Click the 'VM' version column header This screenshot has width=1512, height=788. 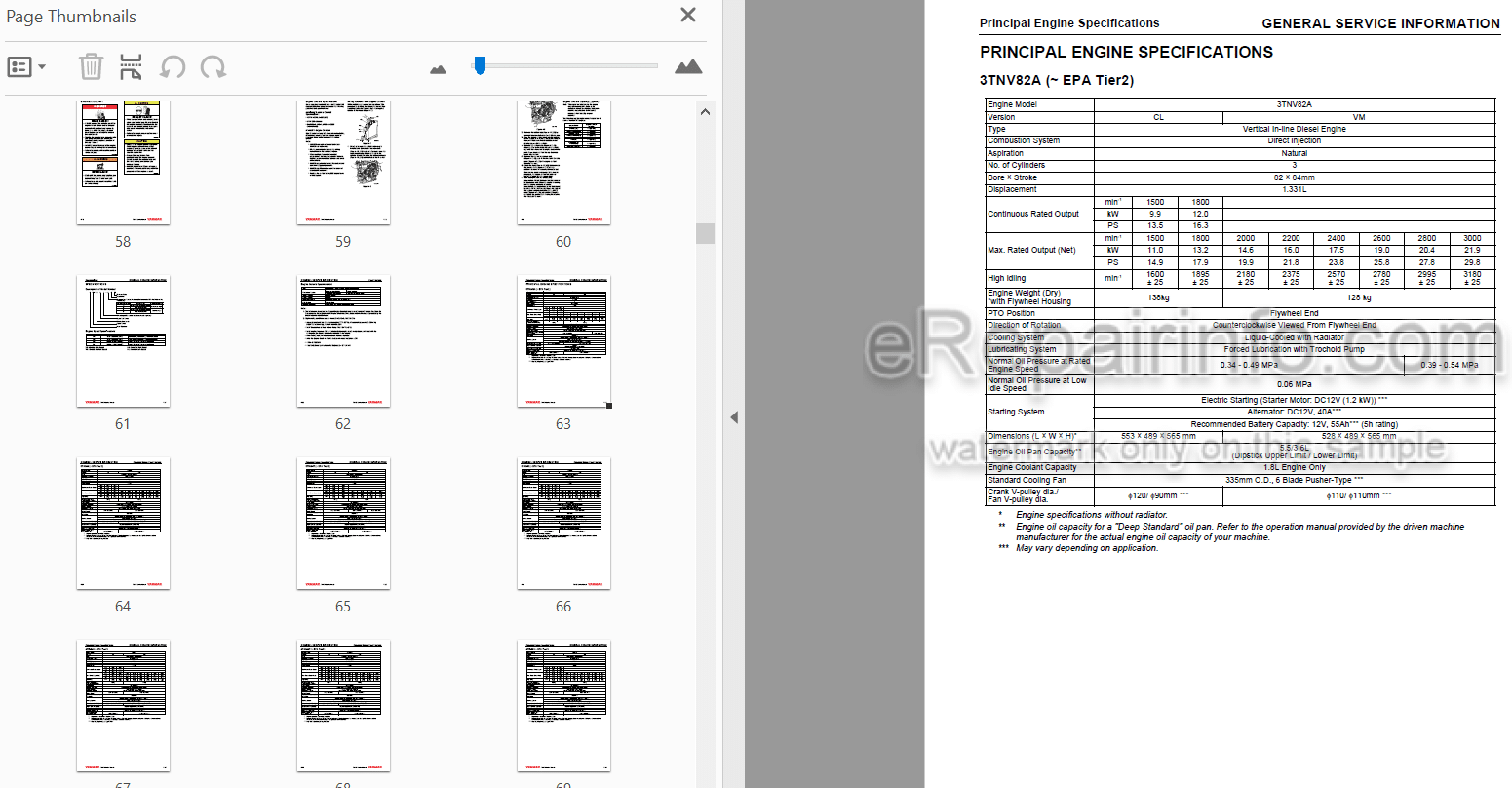coord(1359,117)
